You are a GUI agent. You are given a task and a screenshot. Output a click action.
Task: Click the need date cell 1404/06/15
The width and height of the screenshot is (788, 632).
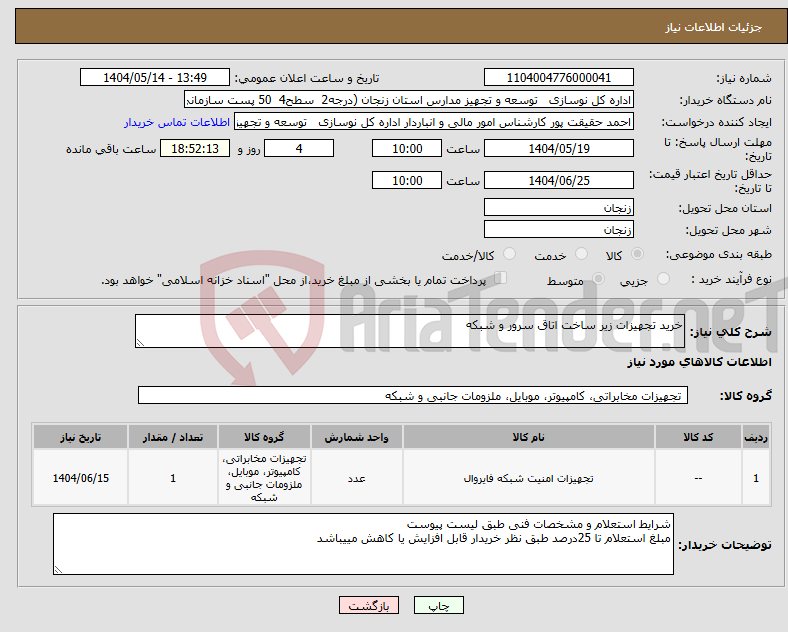80,478
